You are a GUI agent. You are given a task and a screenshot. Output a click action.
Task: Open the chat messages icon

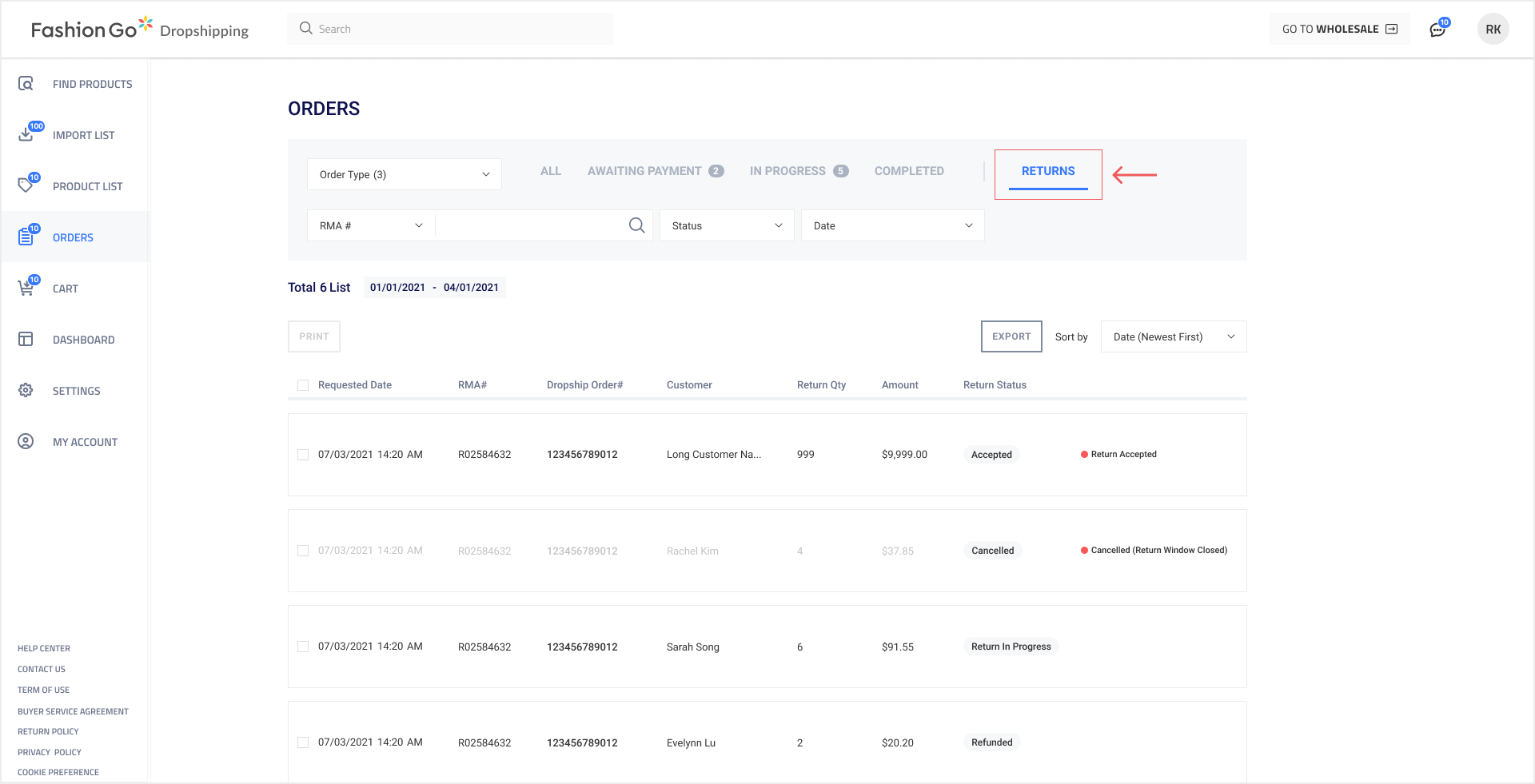1437,30
